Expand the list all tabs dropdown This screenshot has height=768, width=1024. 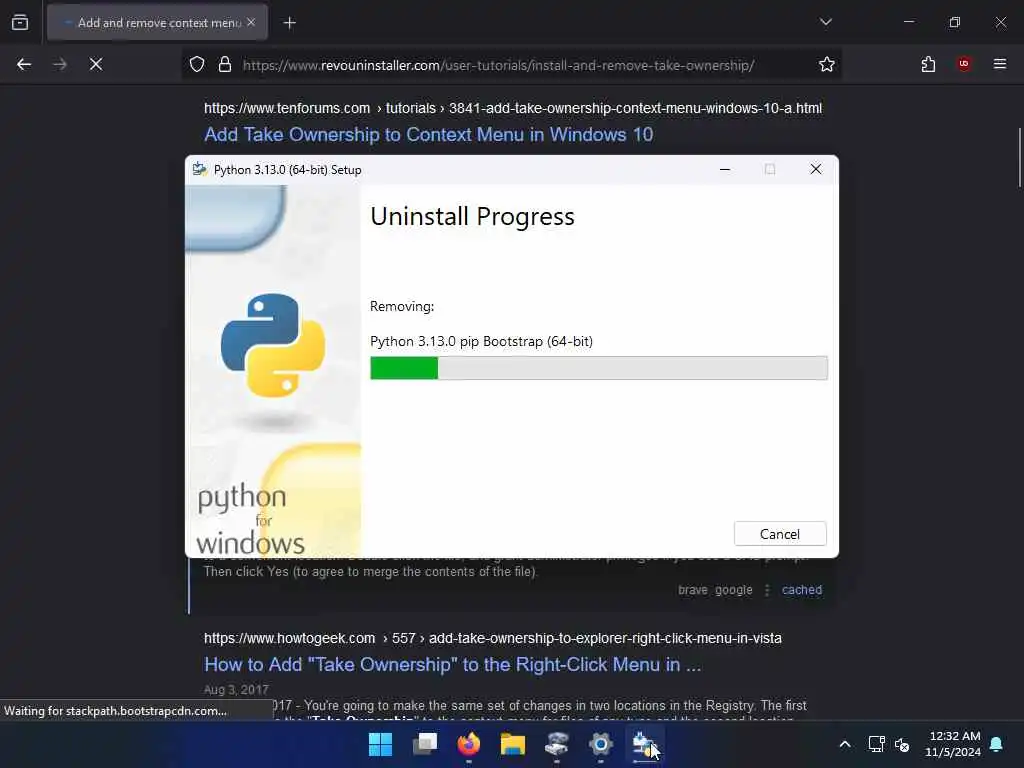pos(825,22)
